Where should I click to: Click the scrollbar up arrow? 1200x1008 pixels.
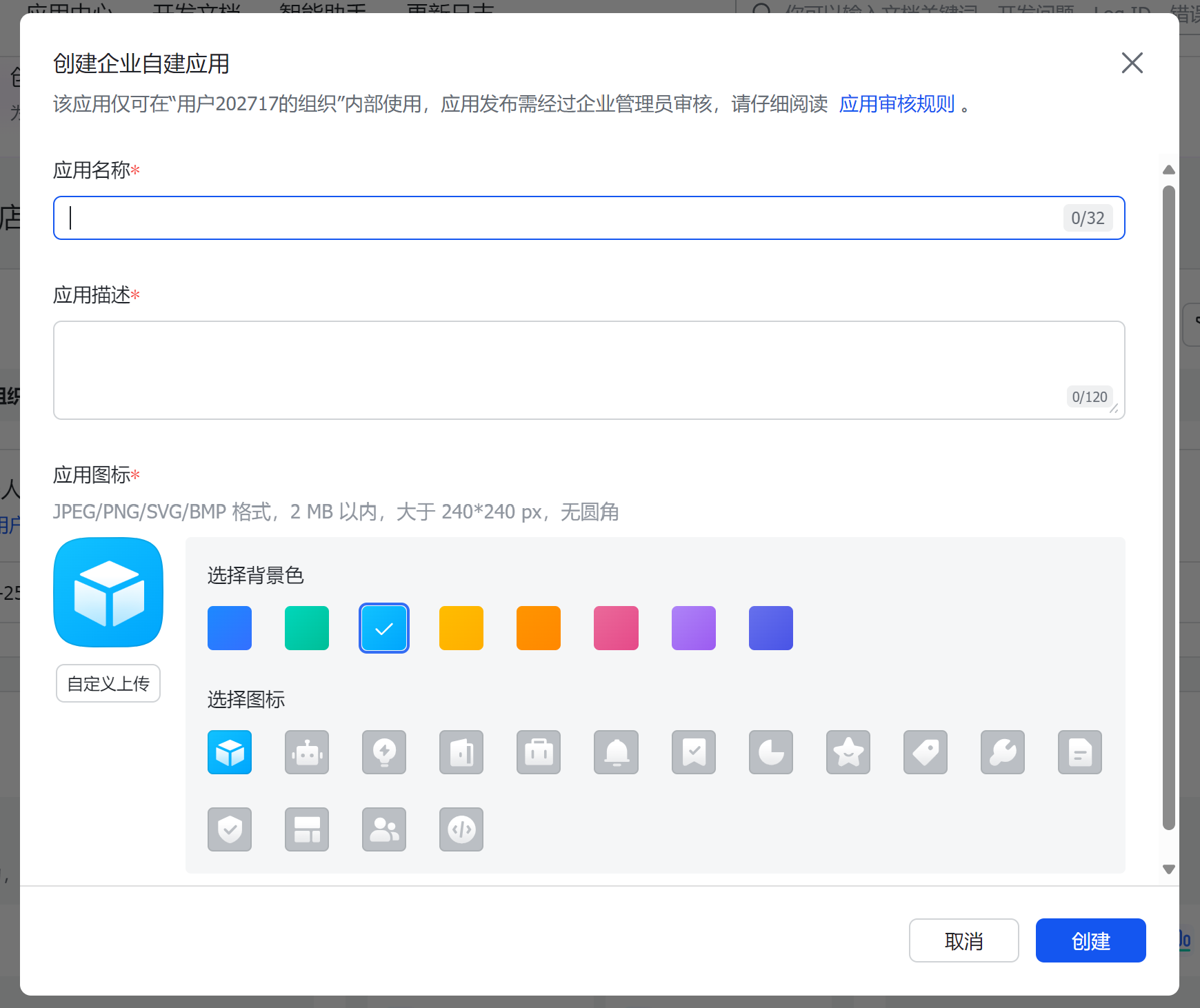[1168, 170]
